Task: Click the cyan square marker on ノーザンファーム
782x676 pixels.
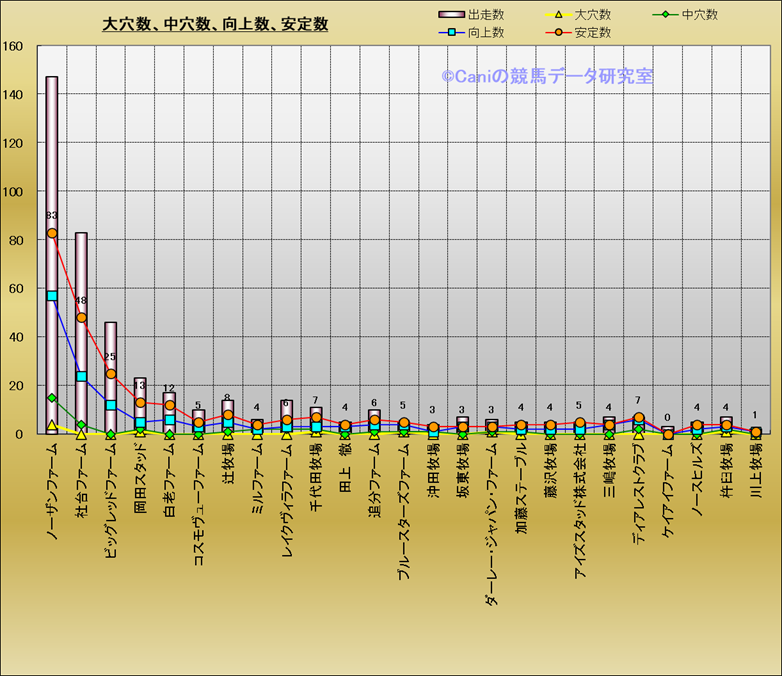Action: tap(52, 296)
